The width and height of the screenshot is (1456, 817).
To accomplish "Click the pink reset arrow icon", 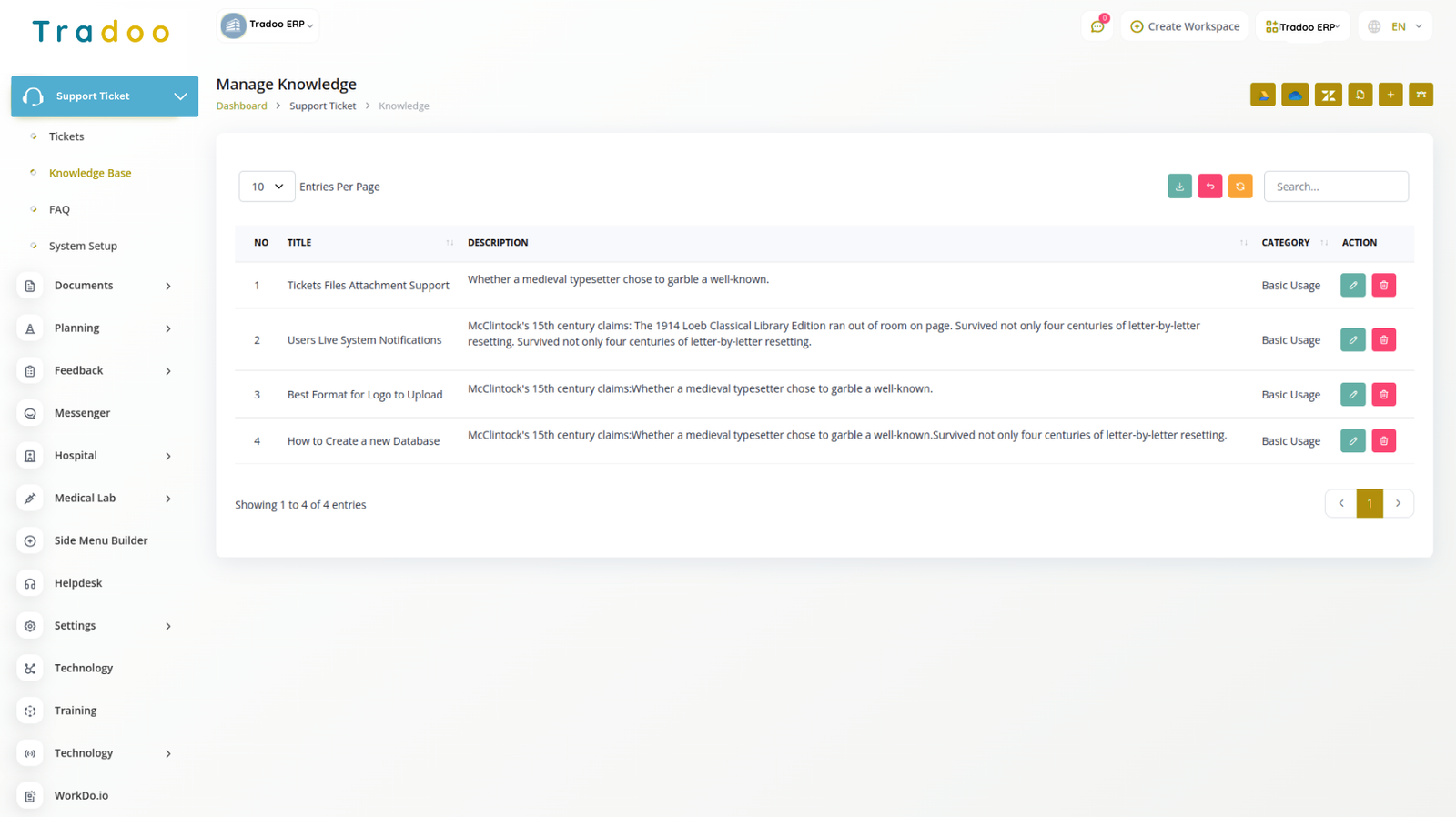I will [x=1209, y=187].
